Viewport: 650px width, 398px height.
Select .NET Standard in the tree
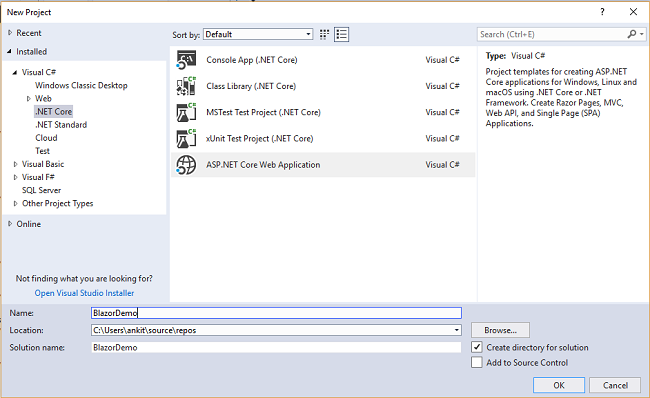[x=61, y=125]
